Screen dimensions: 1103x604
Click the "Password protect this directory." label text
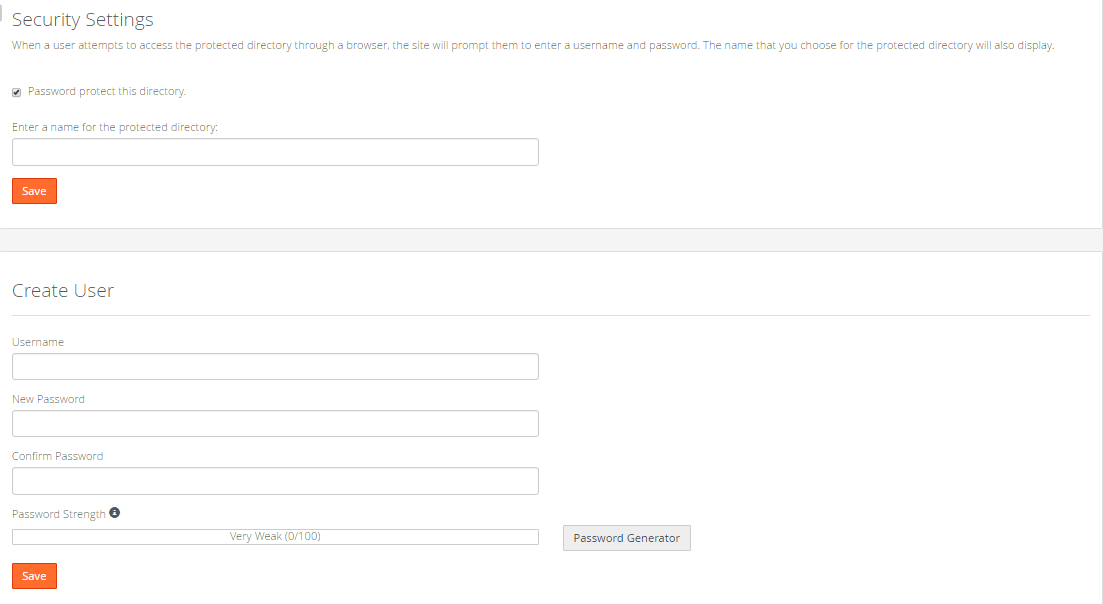tap(107, 91)
